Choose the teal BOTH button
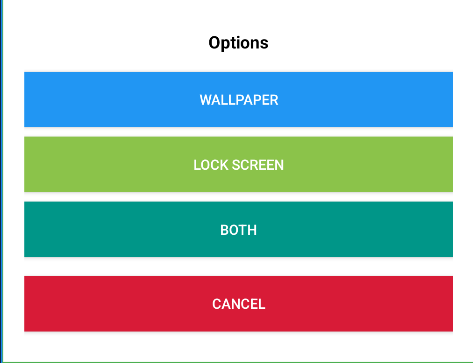The image size is (473, 363). [238, 229]
